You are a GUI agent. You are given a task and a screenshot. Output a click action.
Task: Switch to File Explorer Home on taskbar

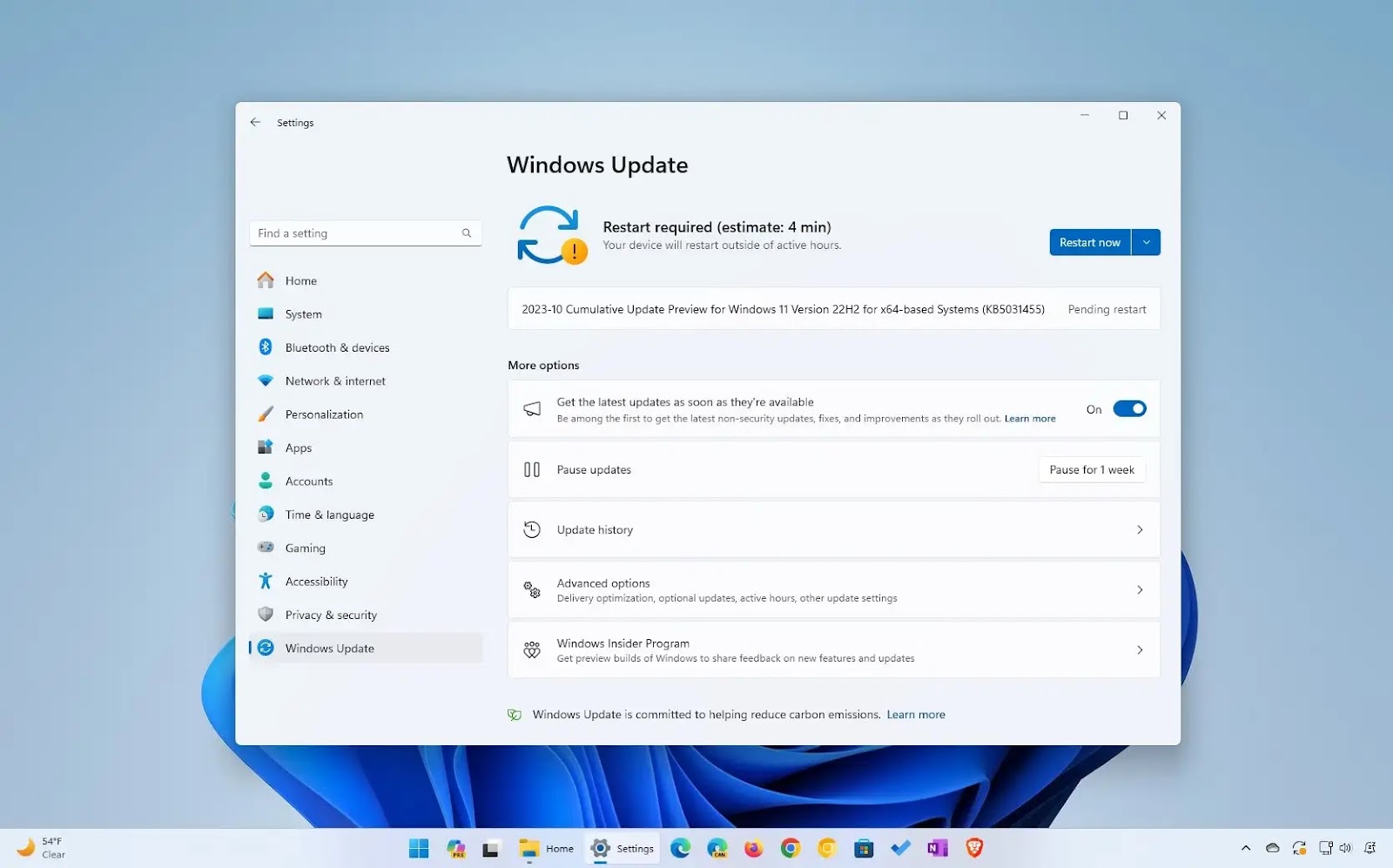pyautogui.click(x=547, y=849)
